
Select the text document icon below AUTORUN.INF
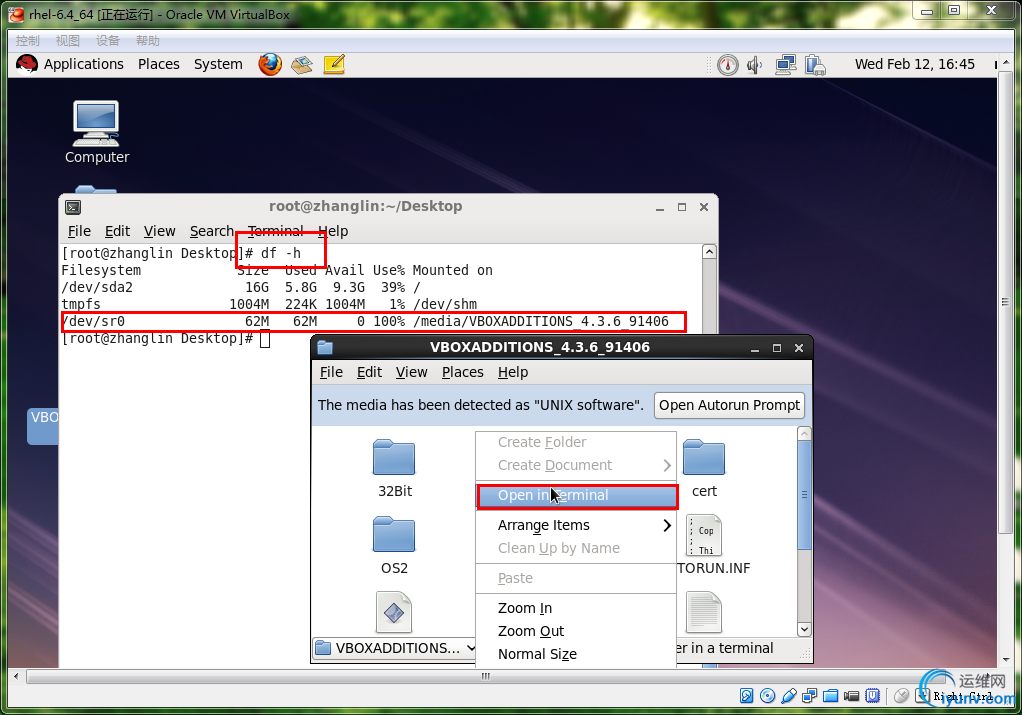point(704,612)
